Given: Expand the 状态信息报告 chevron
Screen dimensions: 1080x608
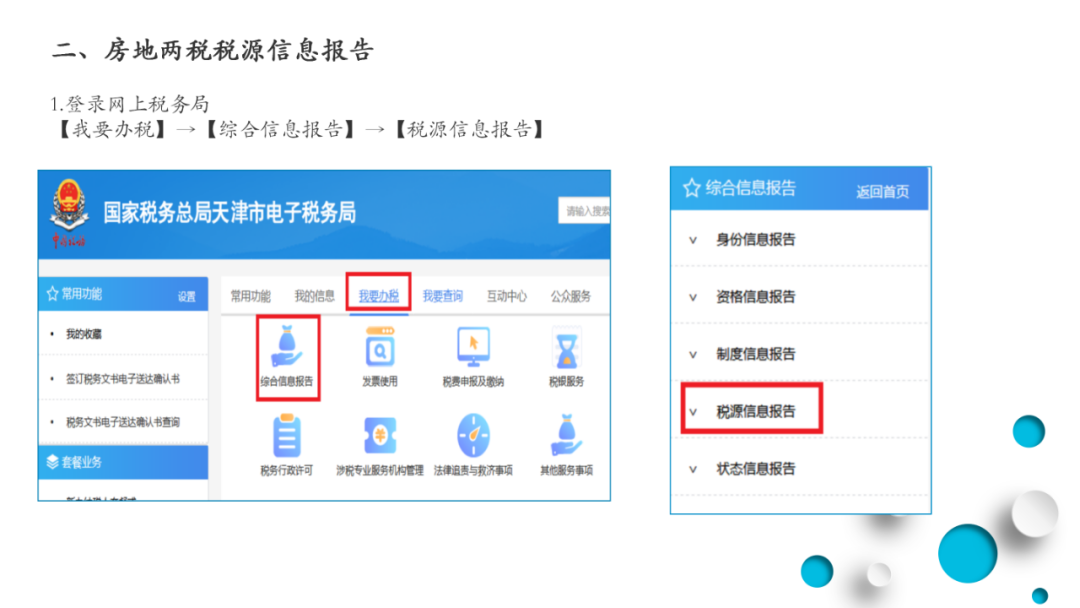Looking at the screenshot, I should pos(693,470).
